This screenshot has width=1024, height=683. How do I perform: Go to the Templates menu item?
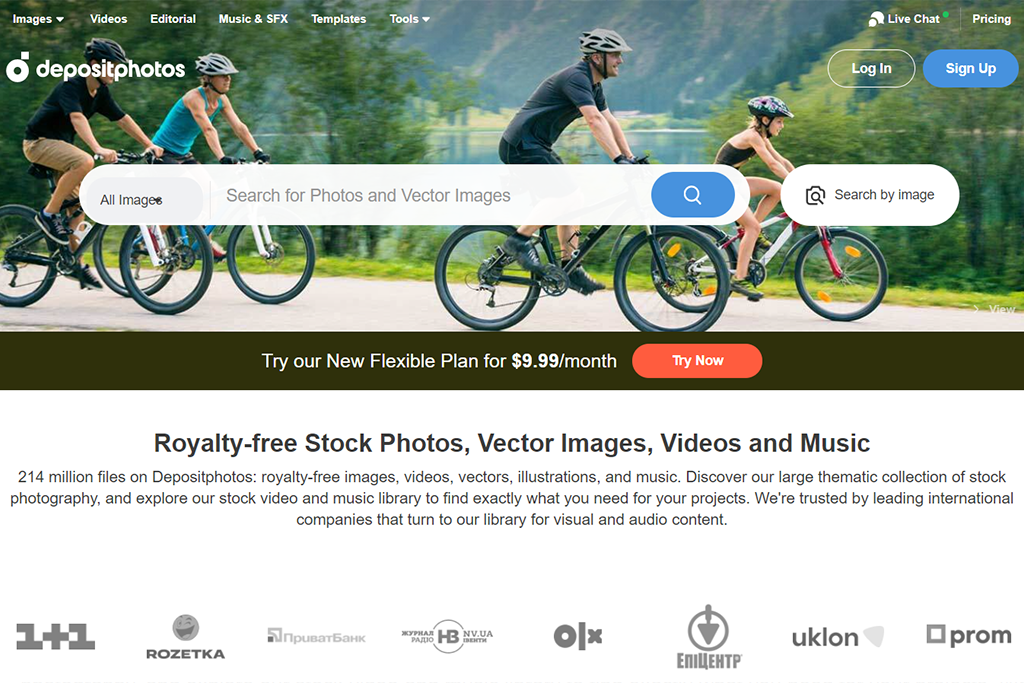point(338,19)
